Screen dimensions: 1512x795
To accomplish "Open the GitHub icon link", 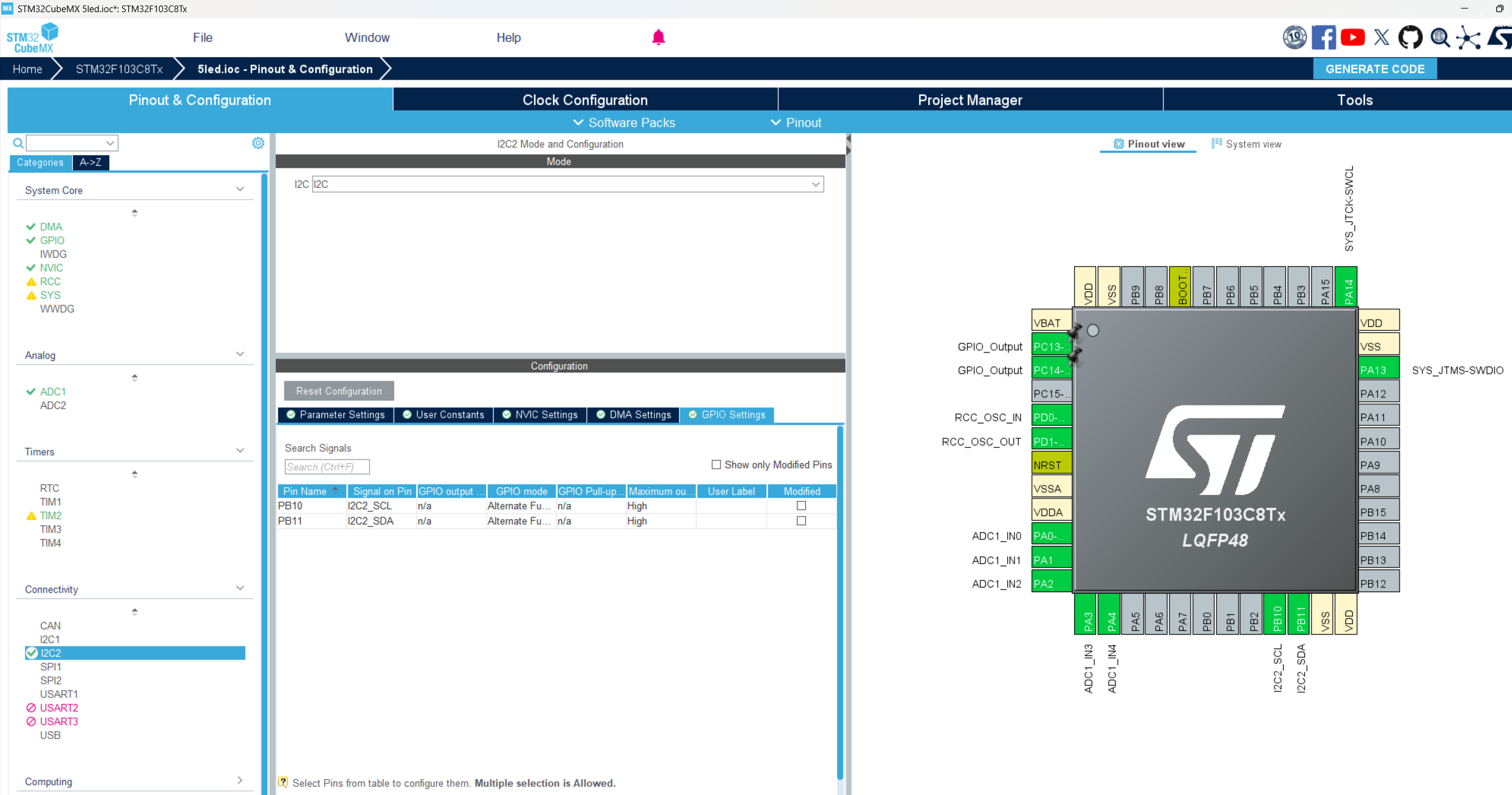I will (1410, 38).
